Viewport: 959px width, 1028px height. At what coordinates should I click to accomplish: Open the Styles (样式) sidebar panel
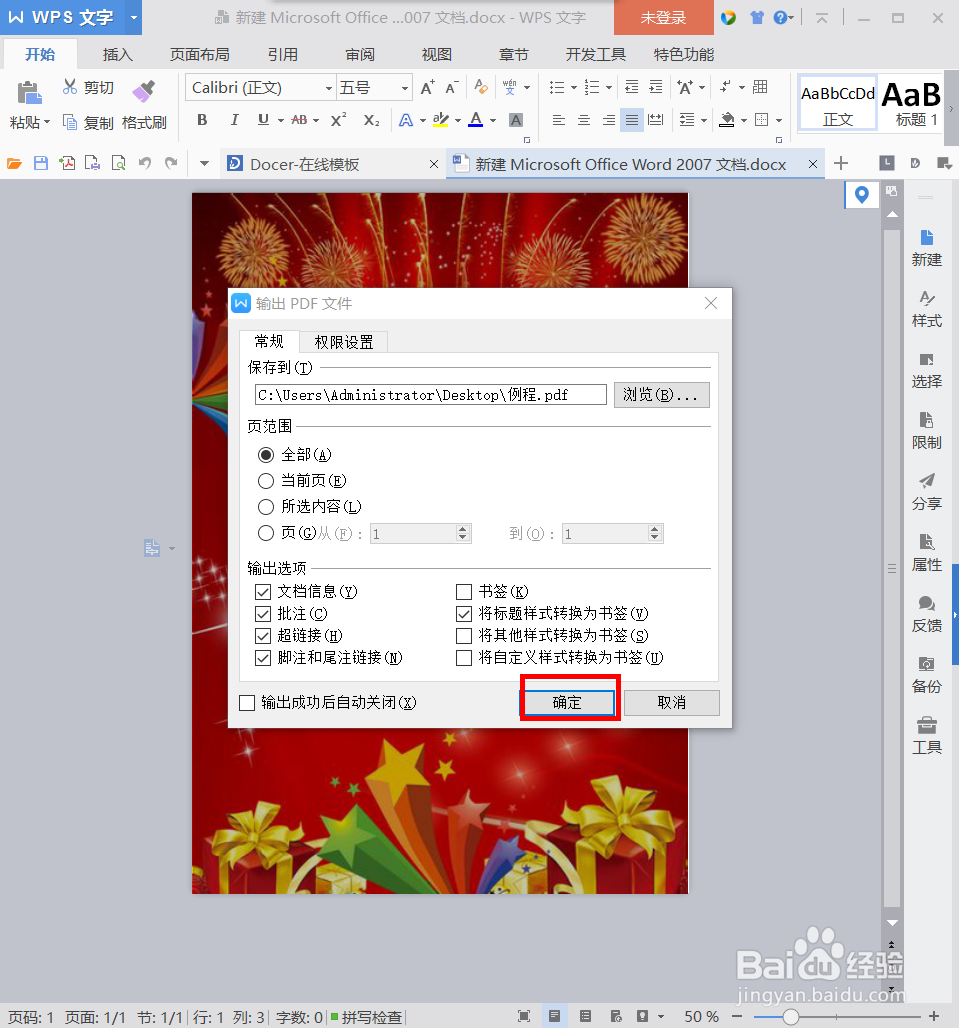pos(926,309)
